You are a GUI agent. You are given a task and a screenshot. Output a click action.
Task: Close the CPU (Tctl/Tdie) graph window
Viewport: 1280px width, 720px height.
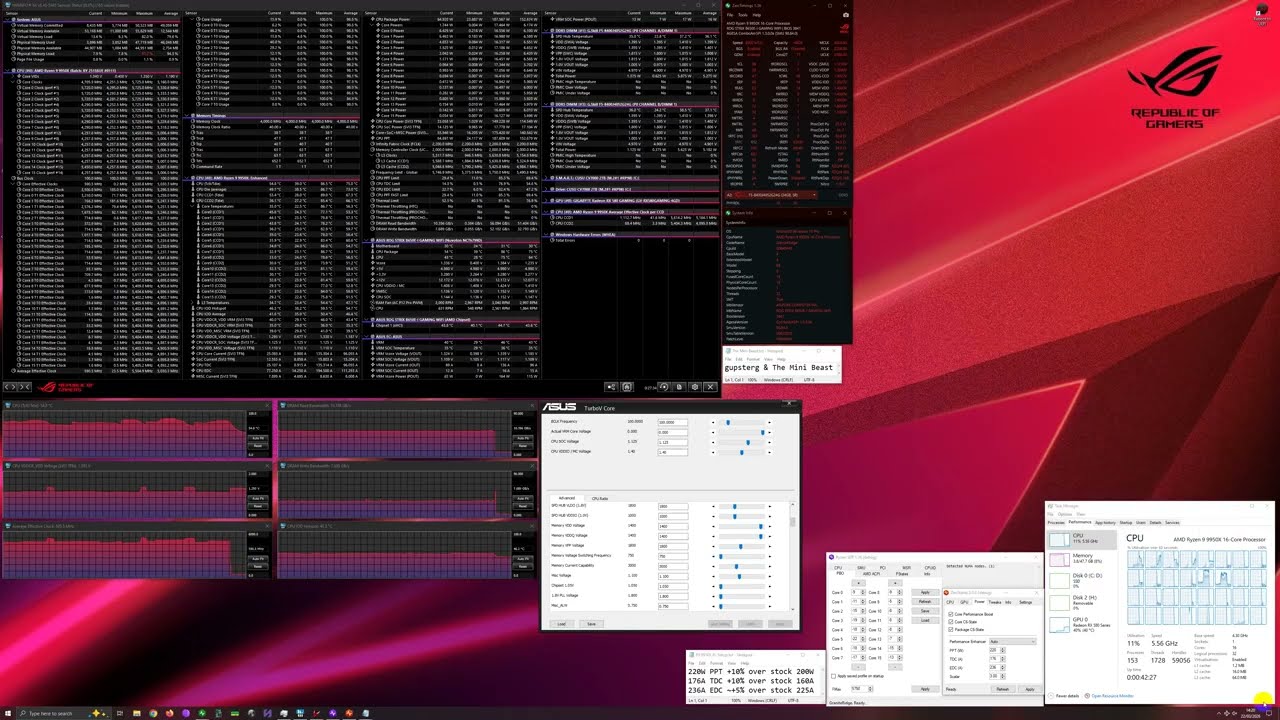[267, 405]
